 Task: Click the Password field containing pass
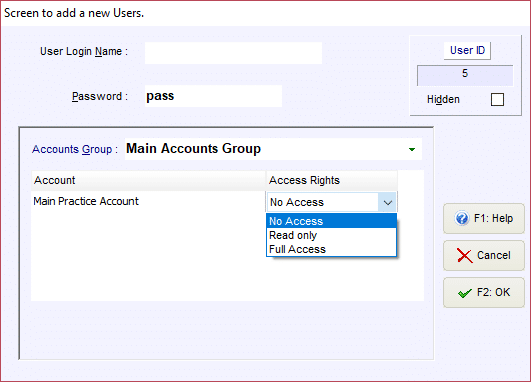coord(213,96)
